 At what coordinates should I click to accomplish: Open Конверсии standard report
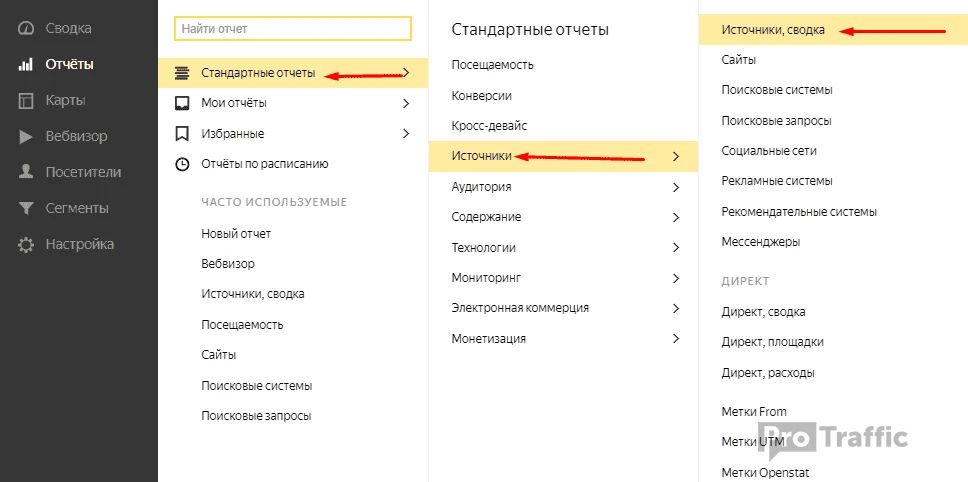482,96
